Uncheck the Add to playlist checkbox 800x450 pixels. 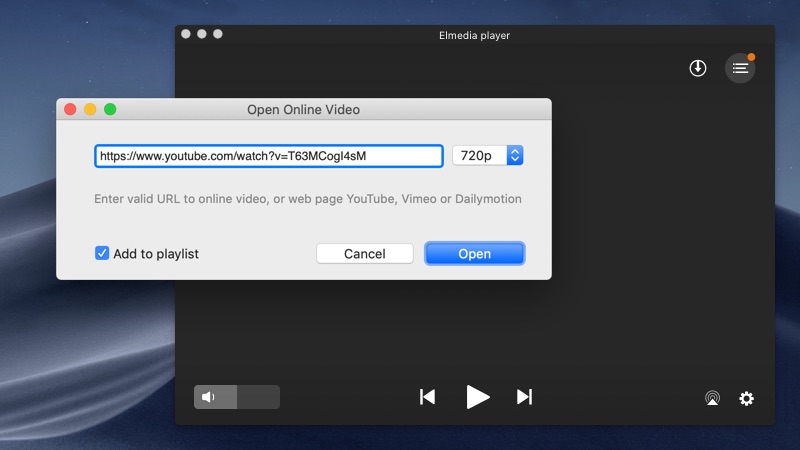pyautogui.click(x=102, y=253)
